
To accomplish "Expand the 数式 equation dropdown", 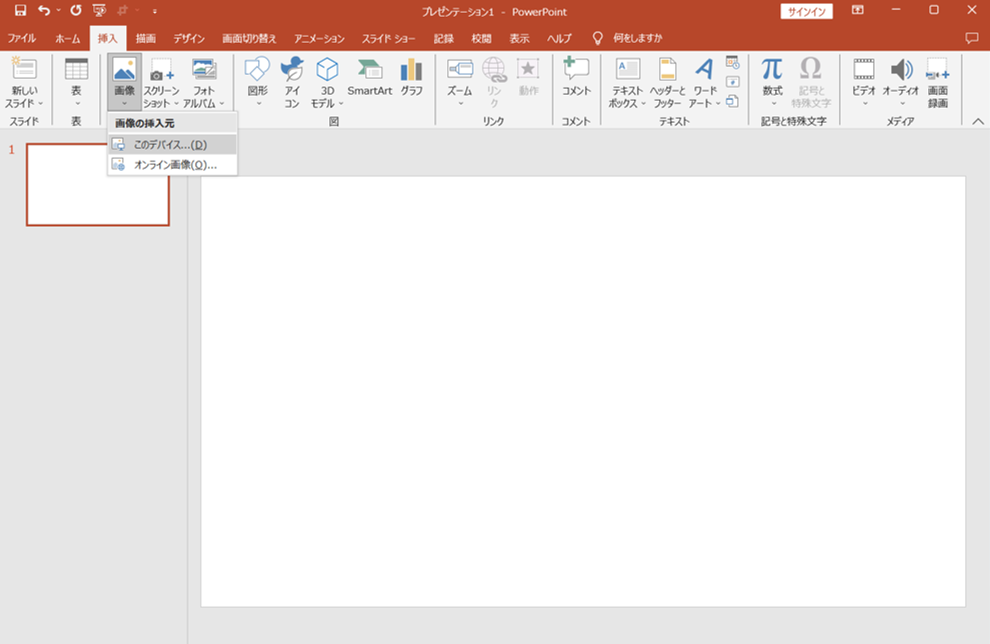I will tap(772, 81).
